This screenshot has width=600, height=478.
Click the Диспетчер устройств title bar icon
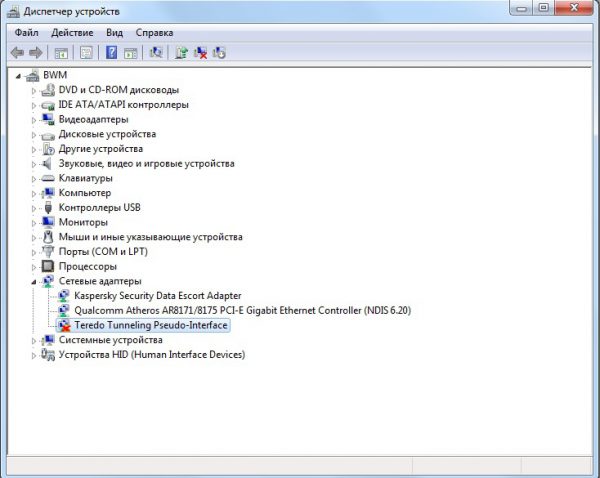click(x=13, y=11)
